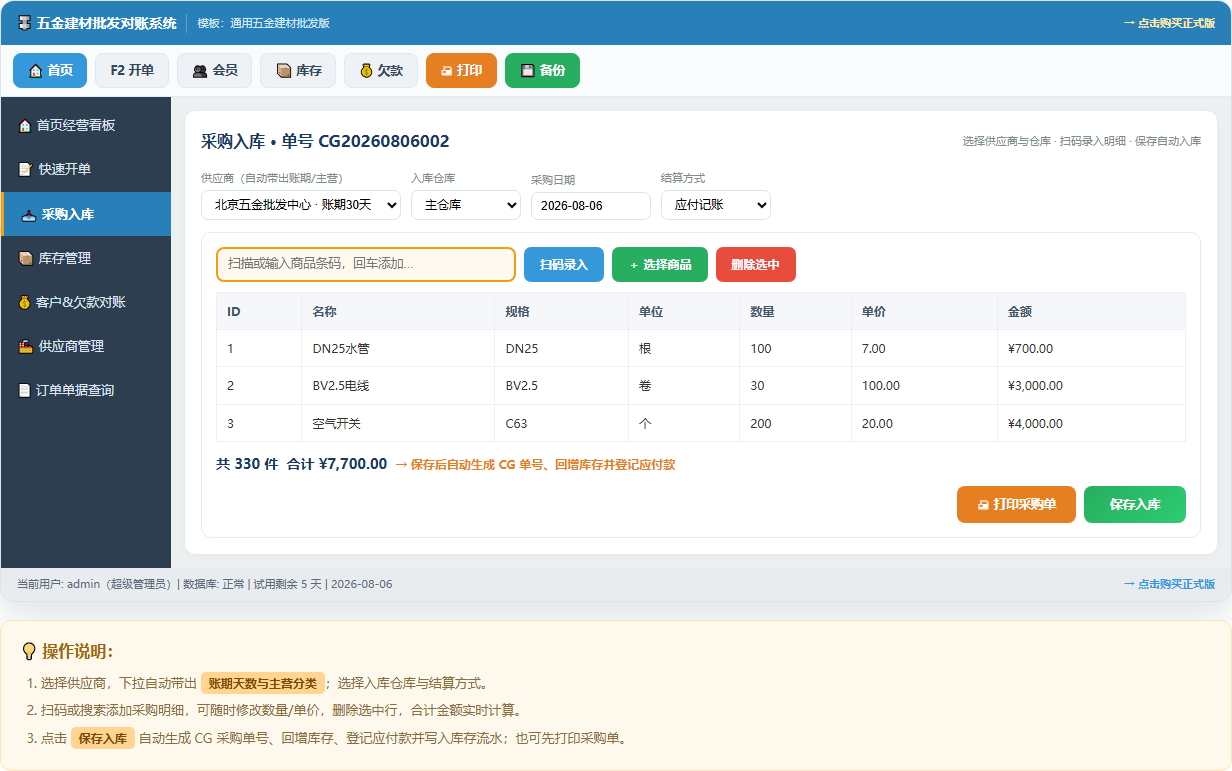
Task: Click unit price 100.00 cell
Action: tap(924, 386)
